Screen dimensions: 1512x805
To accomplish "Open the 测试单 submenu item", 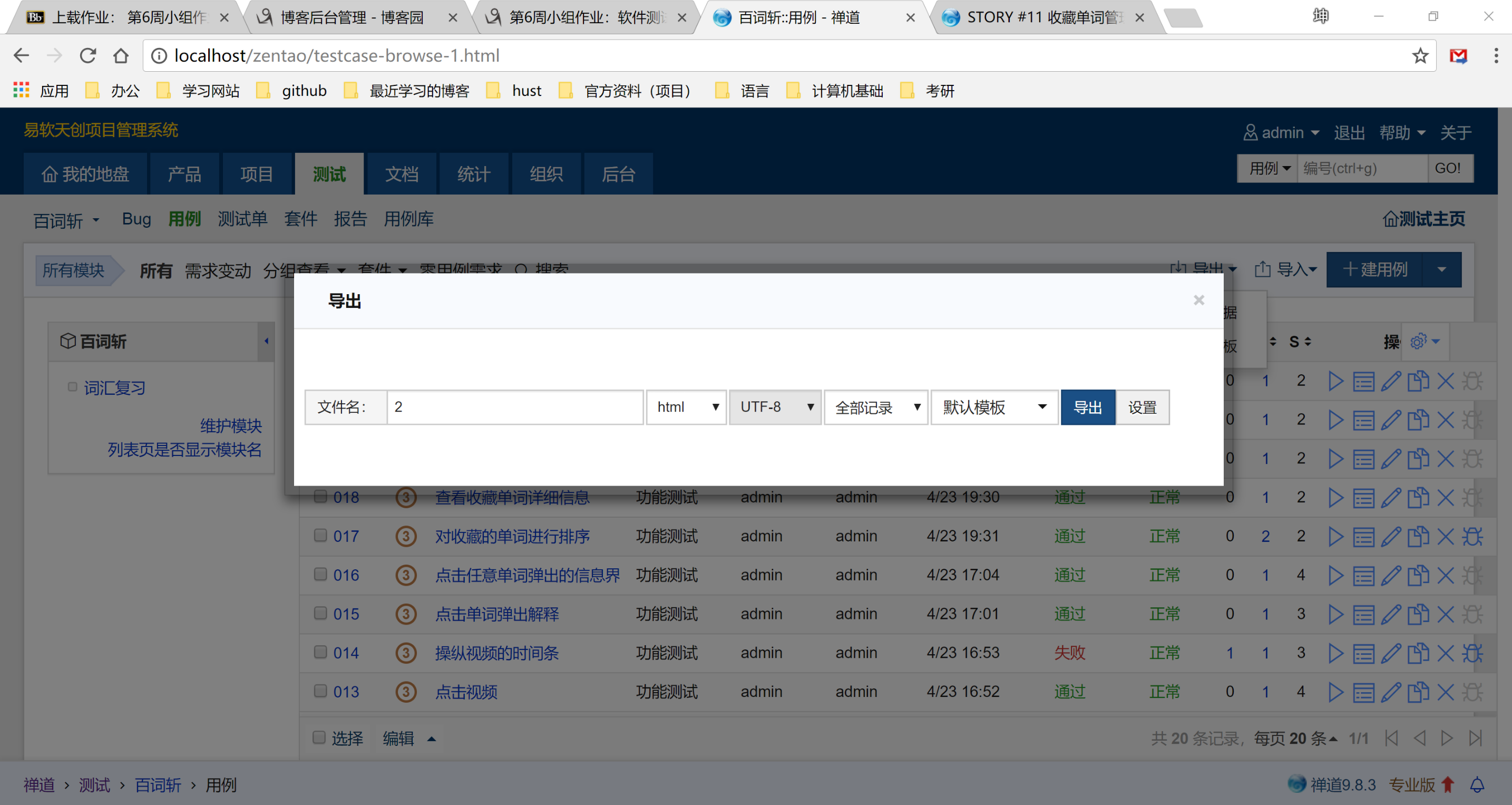I will [x=242, y=219].
